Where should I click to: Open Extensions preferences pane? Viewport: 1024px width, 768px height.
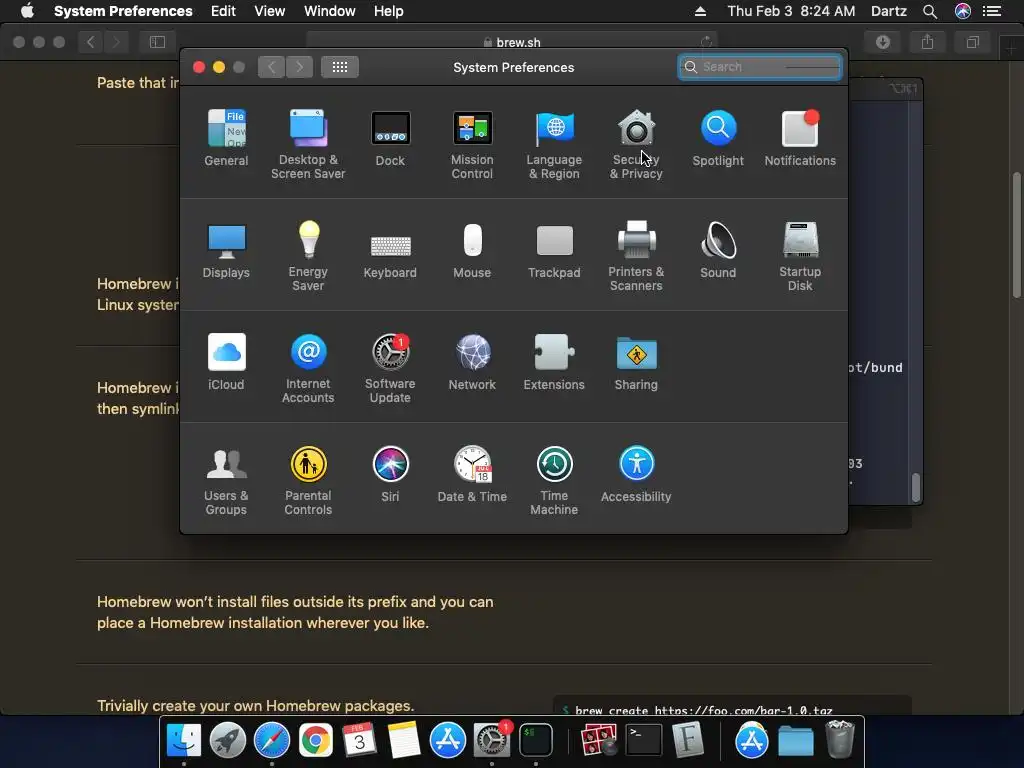(x=554, y=362)
